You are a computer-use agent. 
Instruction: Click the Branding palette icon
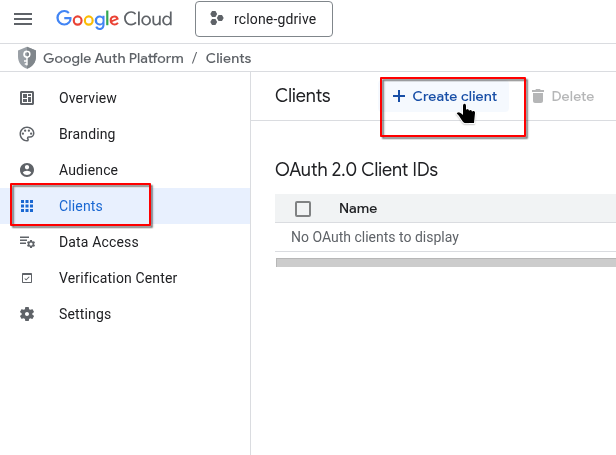27,134
